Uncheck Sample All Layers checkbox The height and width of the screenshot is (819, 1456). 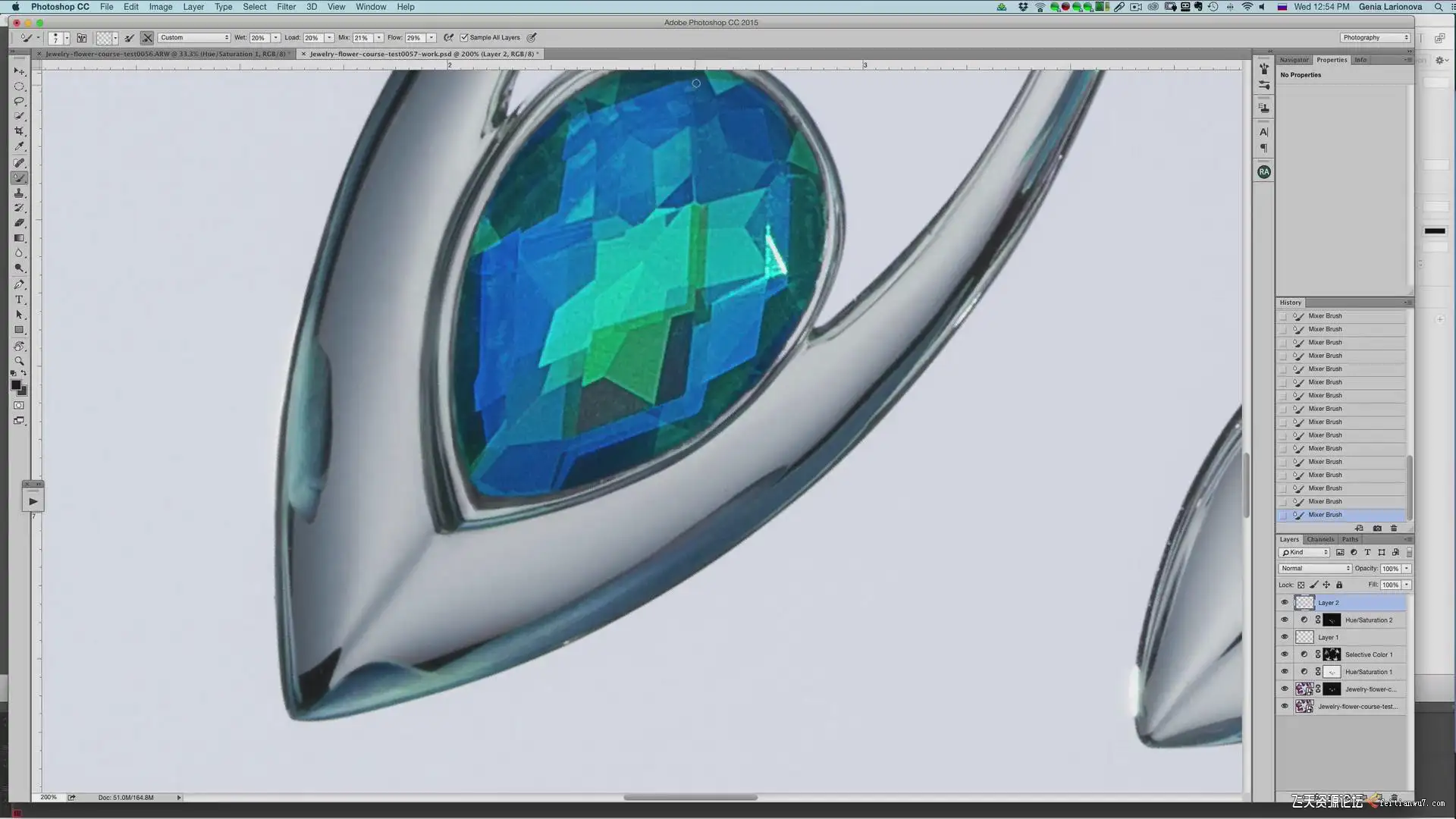[464, 37]
